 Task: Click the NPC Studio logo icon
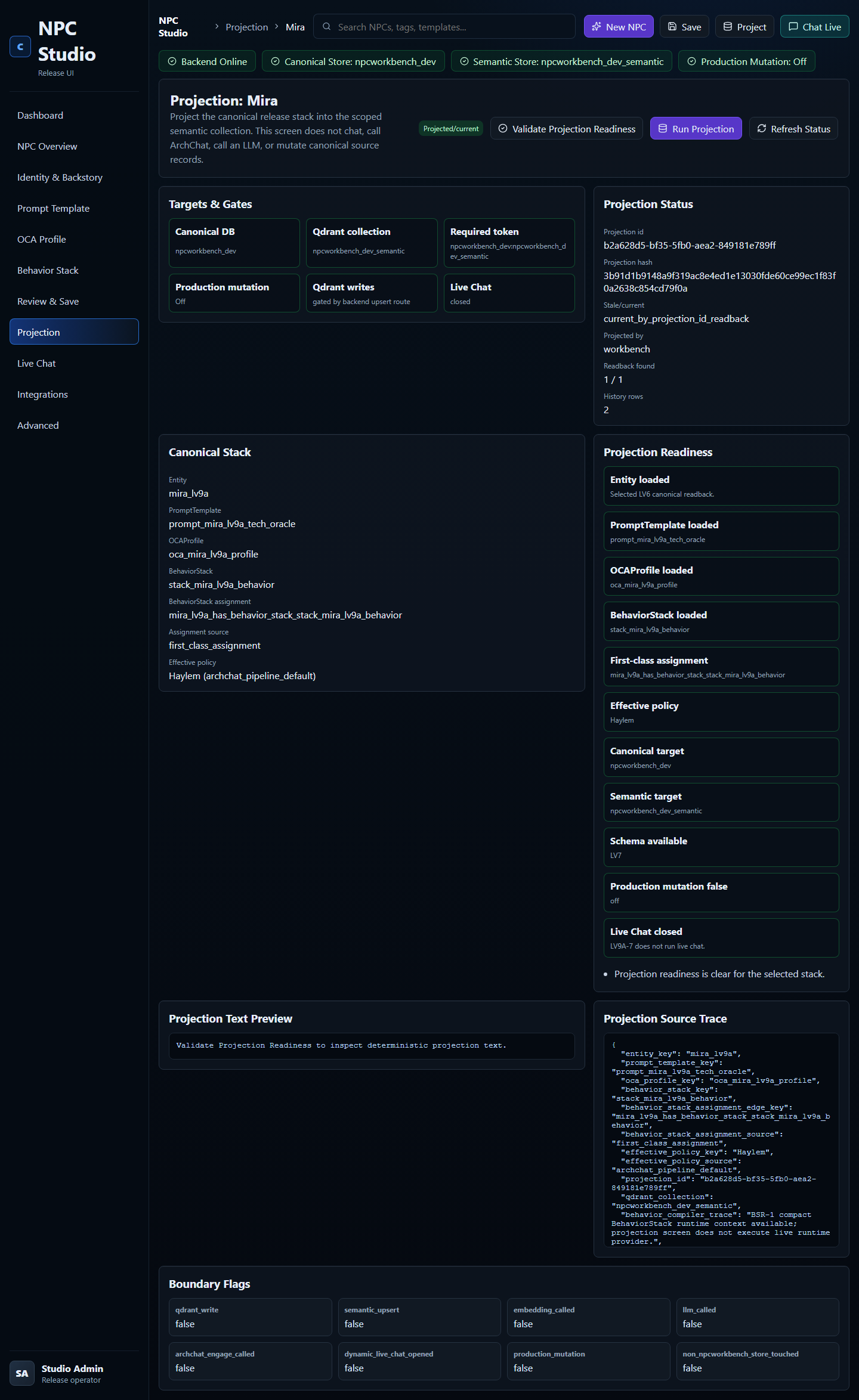click(x=20, y=47)
